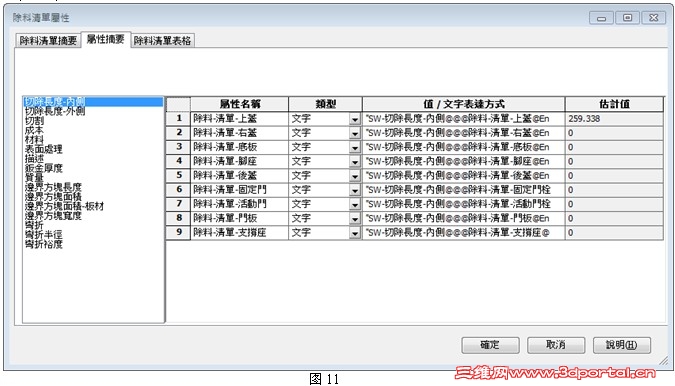Maximize the 除料清單屬性 dialog window
Screen dimensions: 675x386
click(628, 18)
